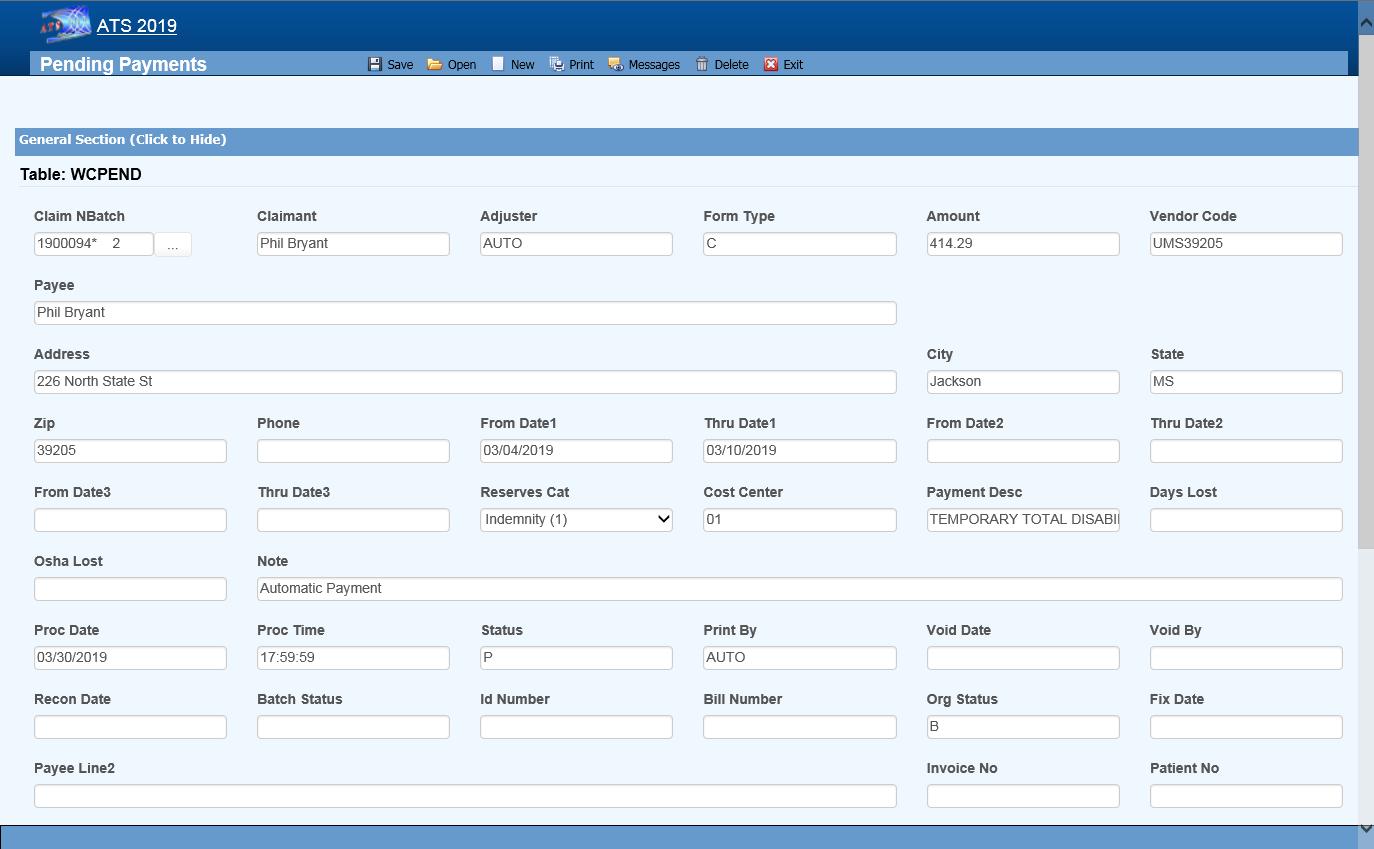The image size is (1374, 849).
Task: Click the Void Date field
Action: pos(1022,658)
